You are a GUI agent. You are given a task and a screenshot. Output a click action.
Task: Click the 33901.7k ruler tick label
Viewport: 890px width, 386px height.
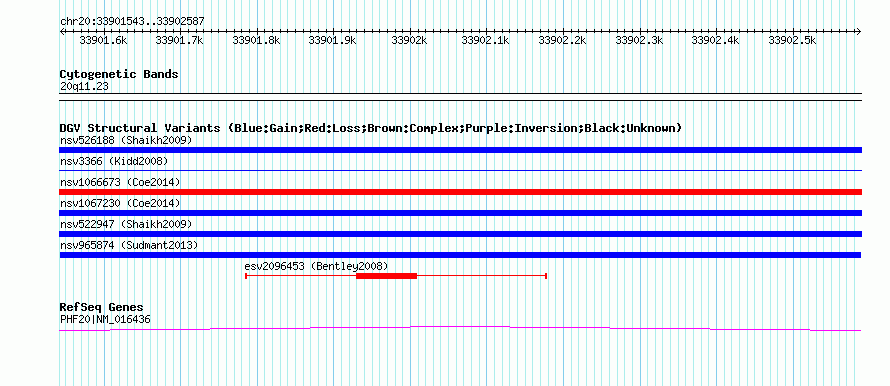(180, 40)
